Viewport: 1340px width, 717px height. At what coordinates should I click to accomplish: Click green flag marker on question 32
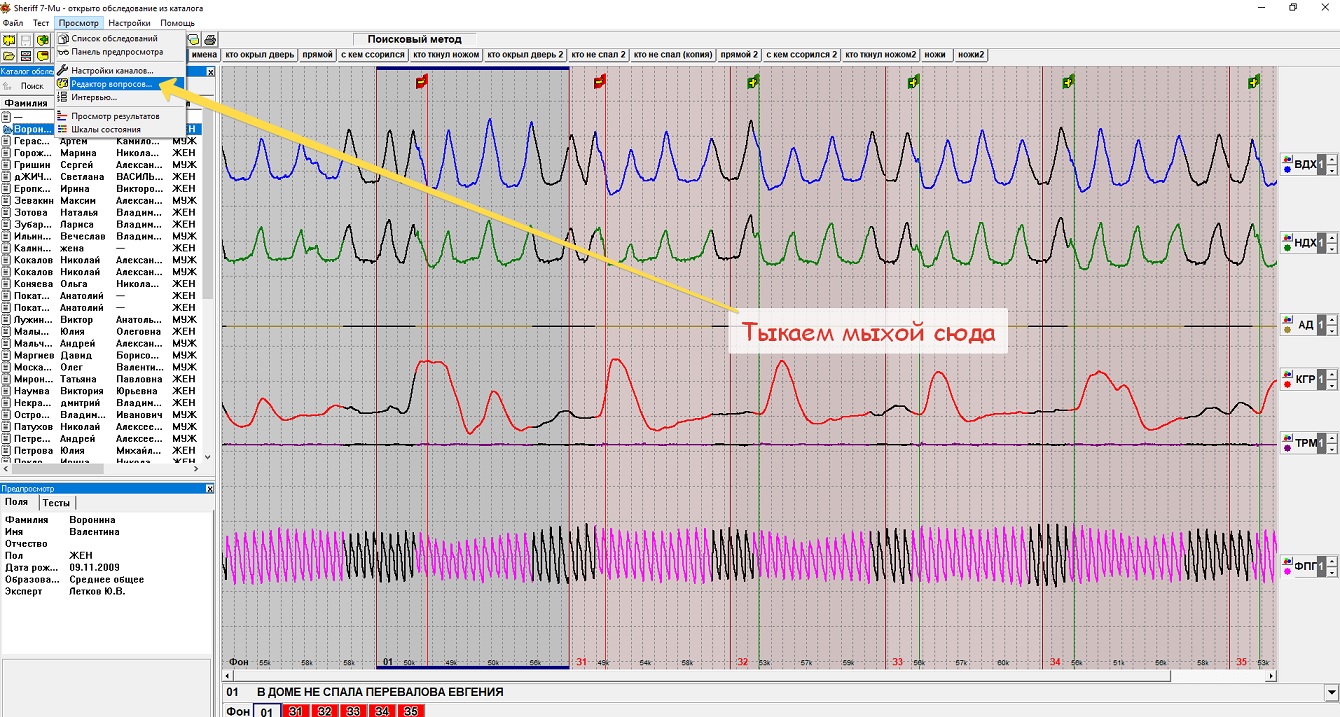pyautogui.click(x=753, y=82)
